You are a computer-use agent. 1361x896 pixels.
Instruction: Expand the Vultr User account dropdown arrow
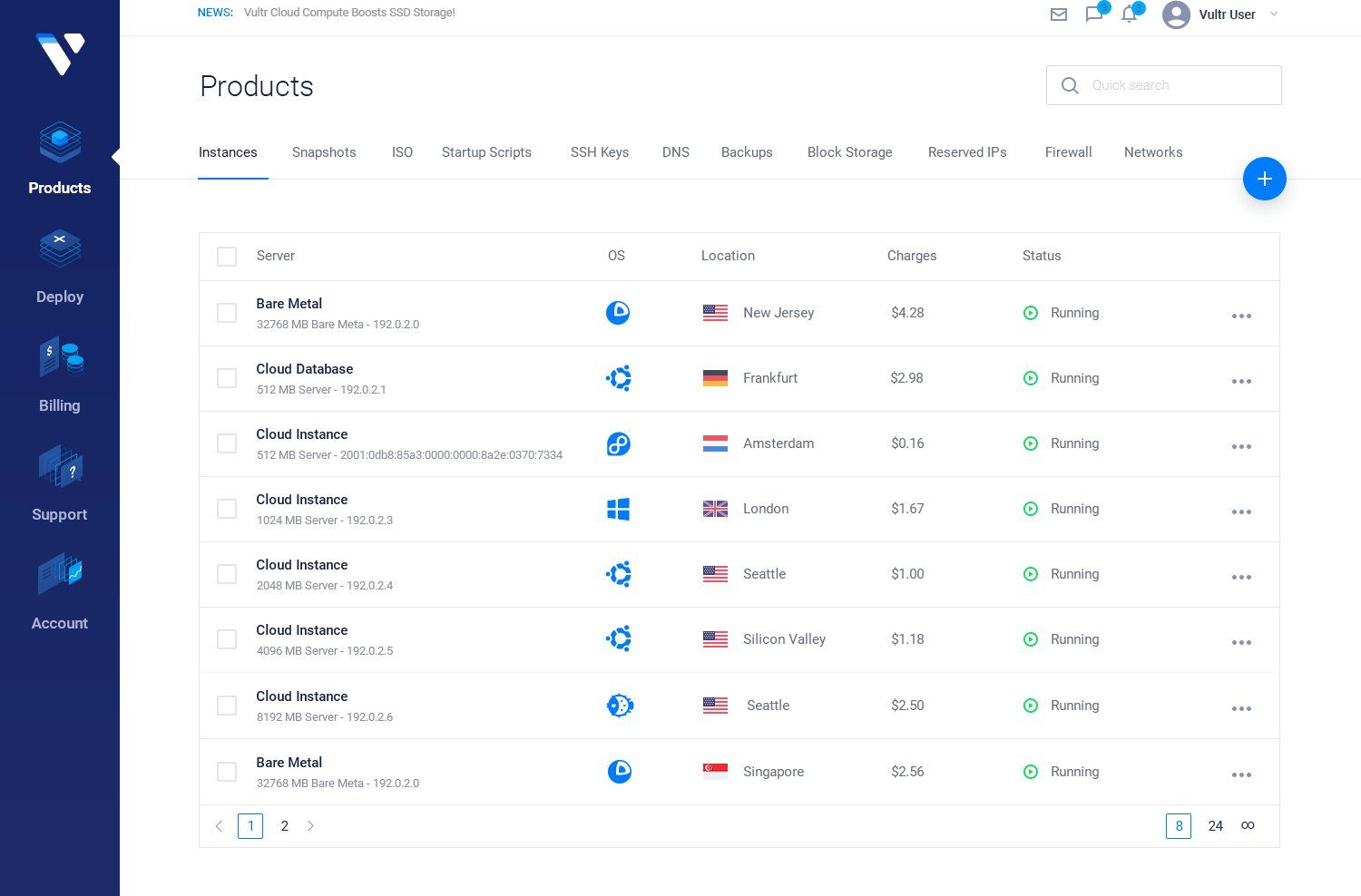[1274, 15]
